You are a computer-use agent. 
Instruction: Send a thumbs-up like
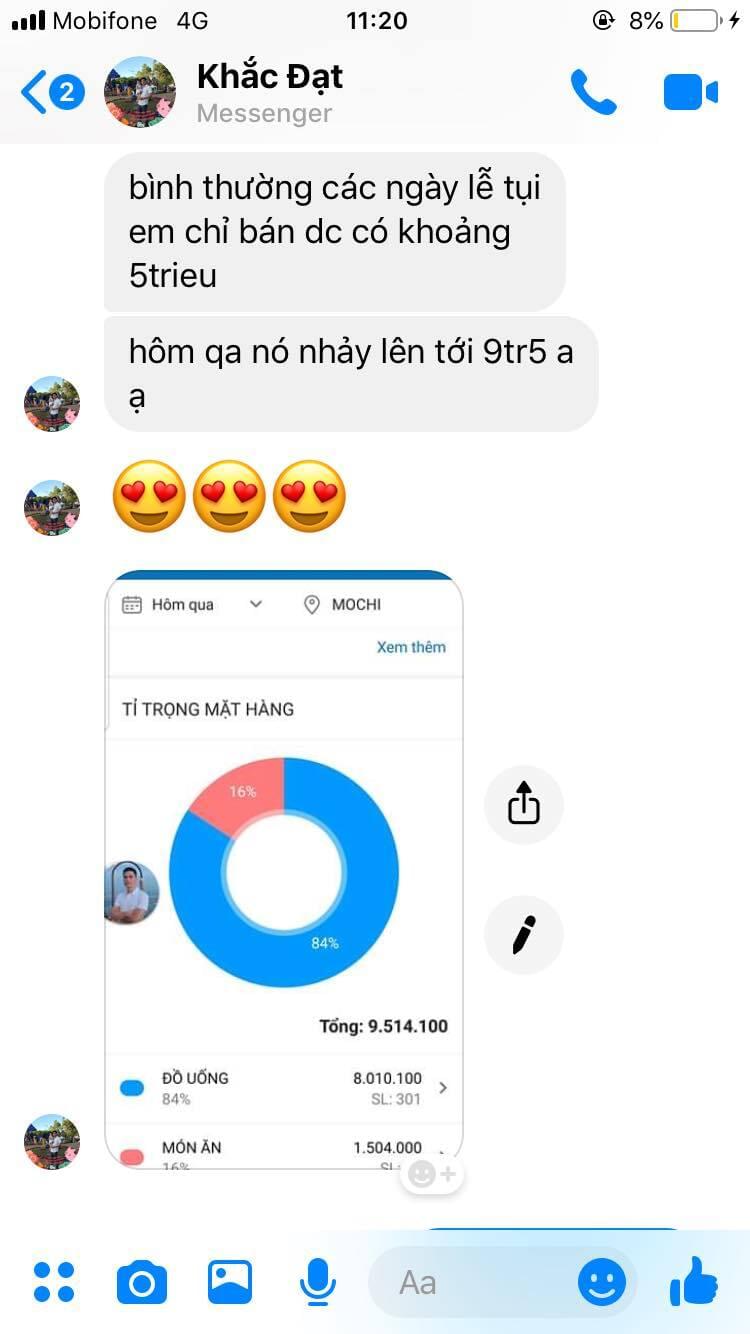[x=694, y=1281]
